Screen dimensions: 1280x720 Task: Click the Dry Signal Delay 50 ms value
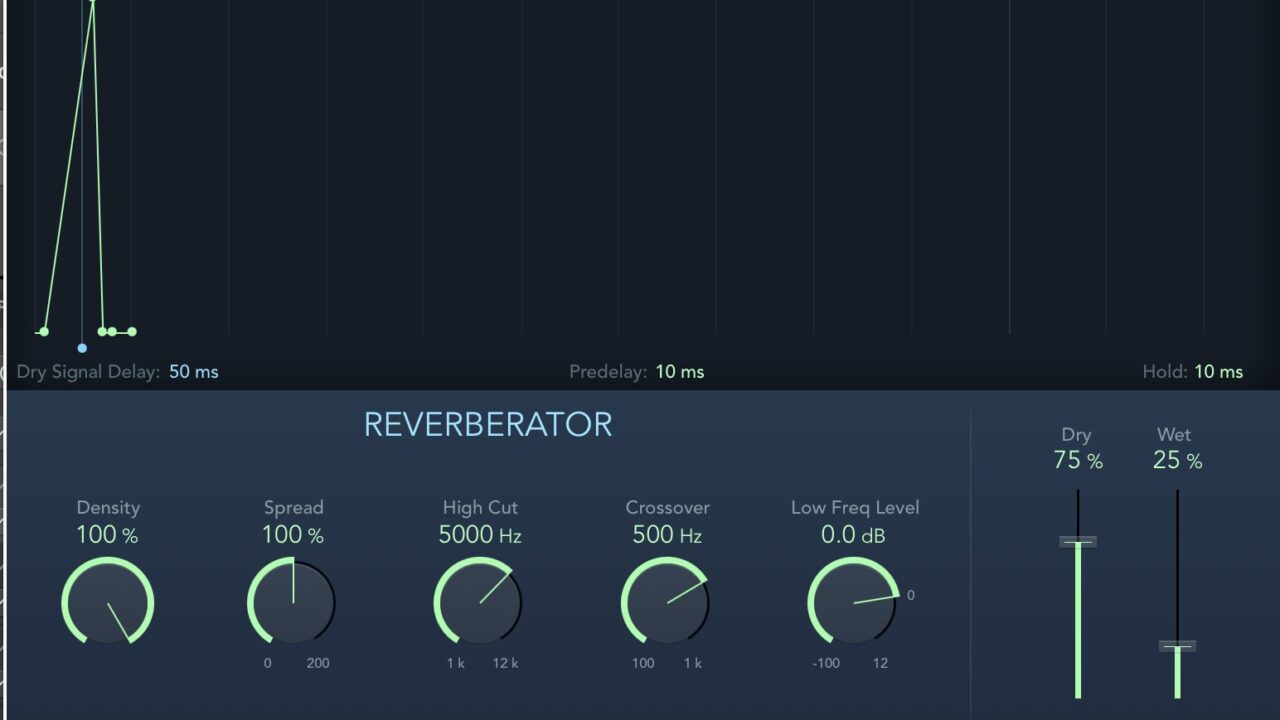193,372
